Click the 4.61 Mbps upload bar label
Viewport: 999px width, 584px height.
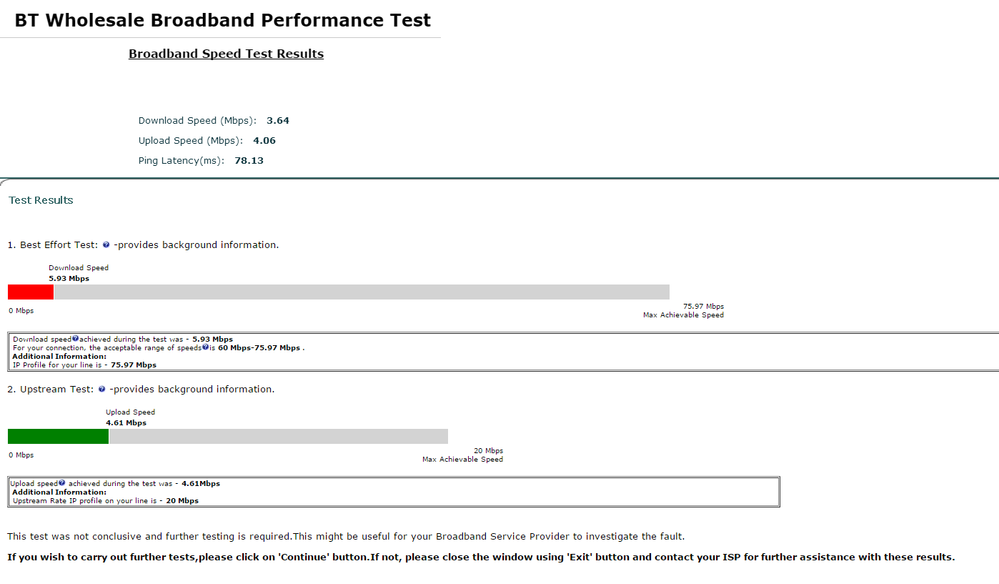[x=126, y=423]
